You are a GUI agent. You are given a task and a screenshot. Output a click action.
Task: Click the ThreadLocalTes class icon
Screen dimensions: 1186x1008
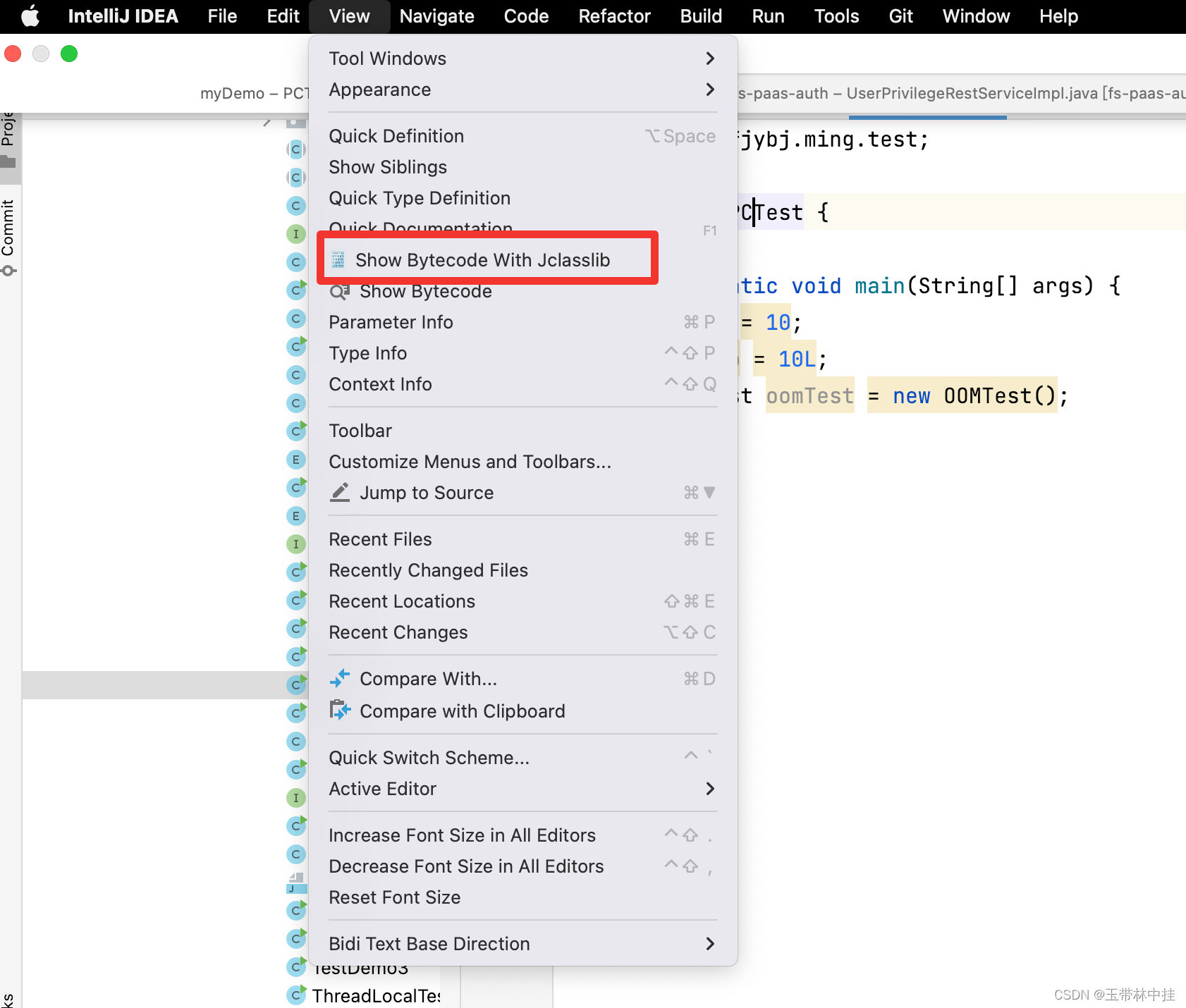(x=297, y=995)
